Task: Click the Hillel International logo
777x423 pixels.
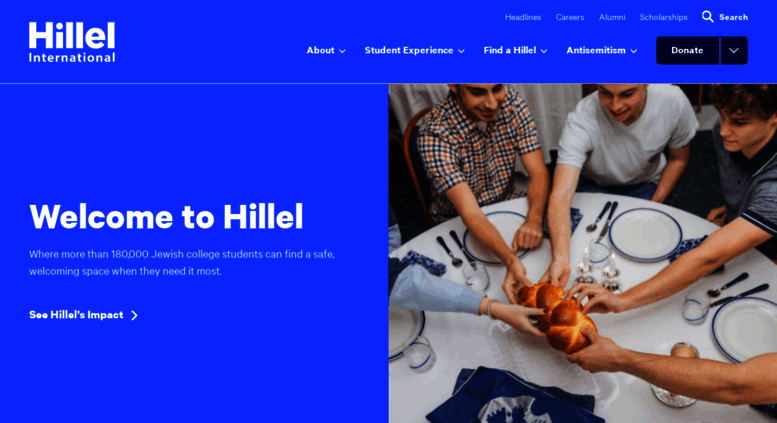Action: click(x=72, y=42)
